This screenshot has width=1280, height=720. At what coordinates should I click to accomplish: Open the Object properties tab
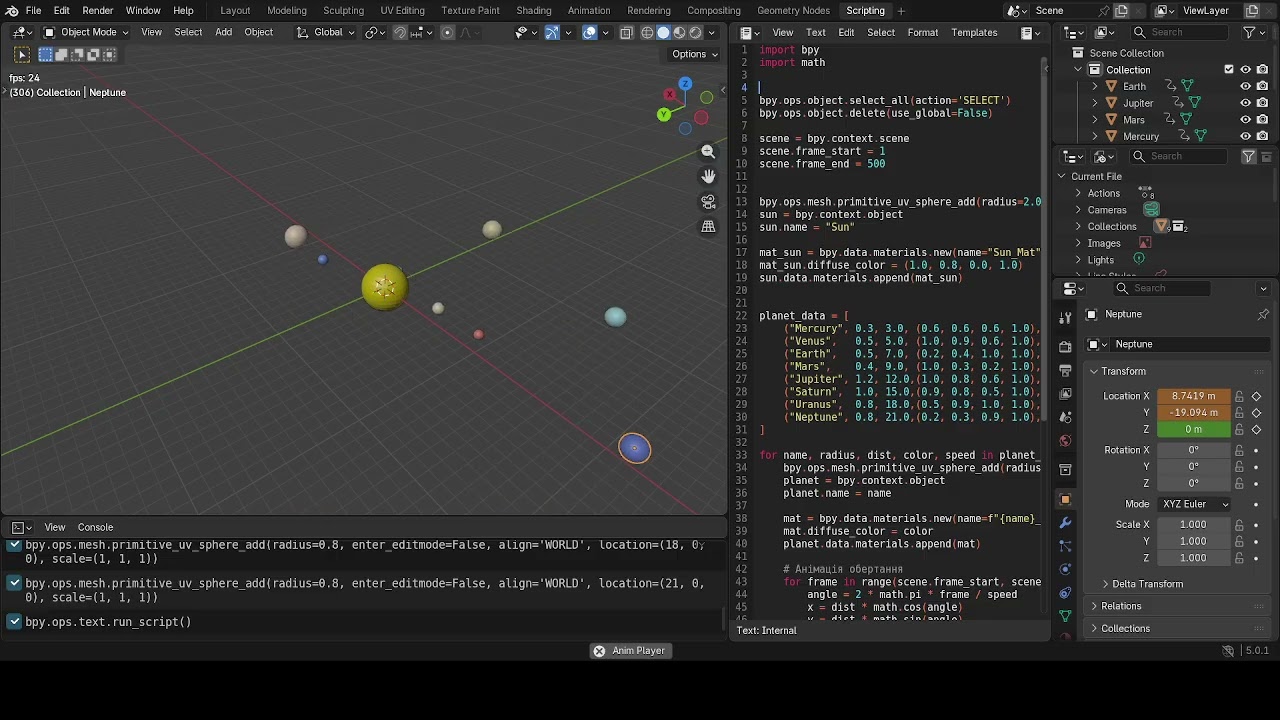pos(1065,499)
